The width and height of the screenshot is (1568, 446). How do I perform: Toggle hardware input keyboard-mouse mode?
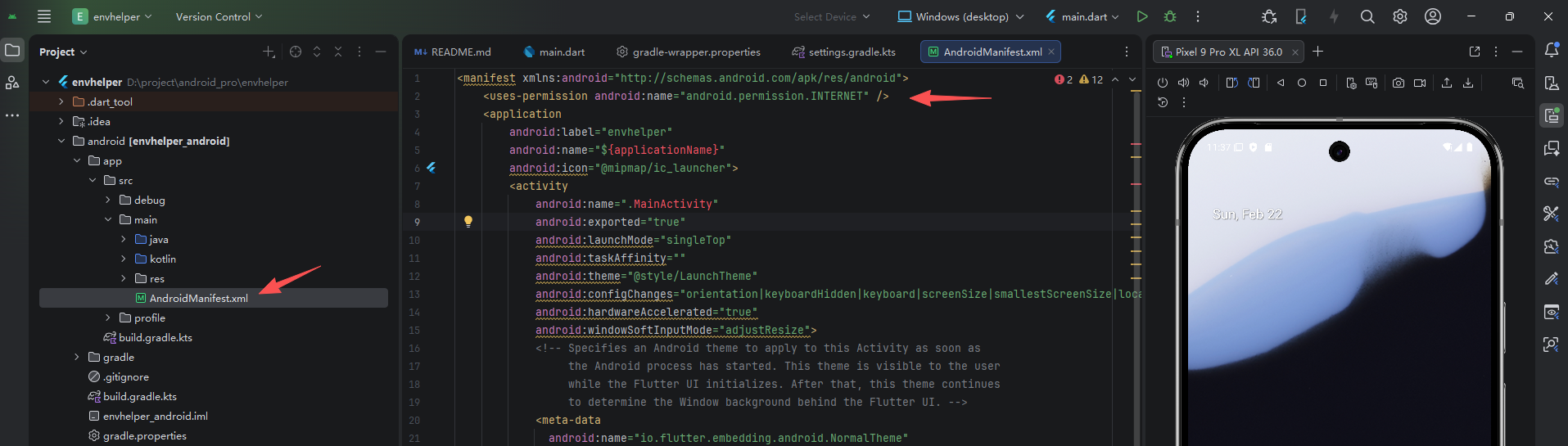tap(1371, 83)
